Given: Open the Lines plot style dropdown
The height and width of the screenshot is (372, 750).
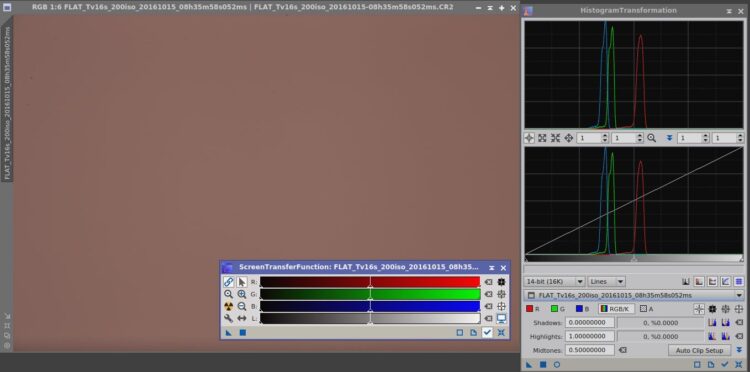Looking at the screenshot, I should point(607,282).
